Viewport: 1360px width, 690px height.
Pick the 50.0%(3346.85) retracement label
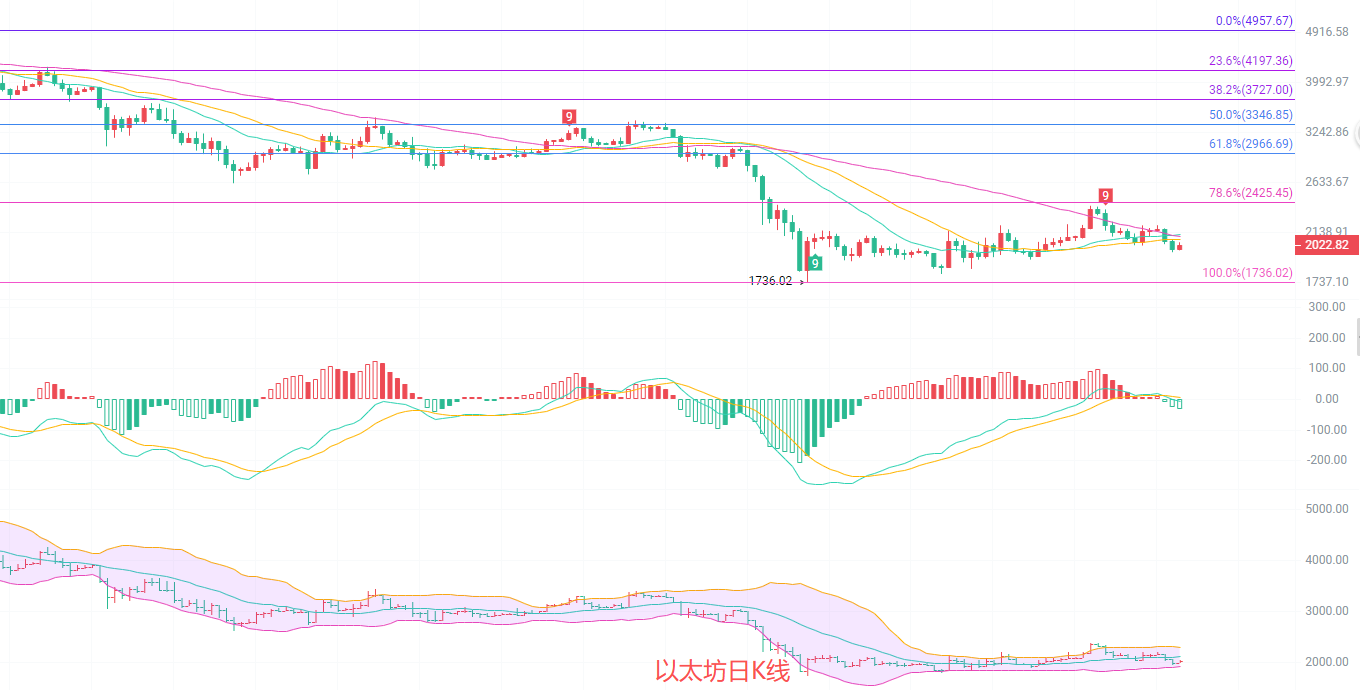[x=1250, y=115]
